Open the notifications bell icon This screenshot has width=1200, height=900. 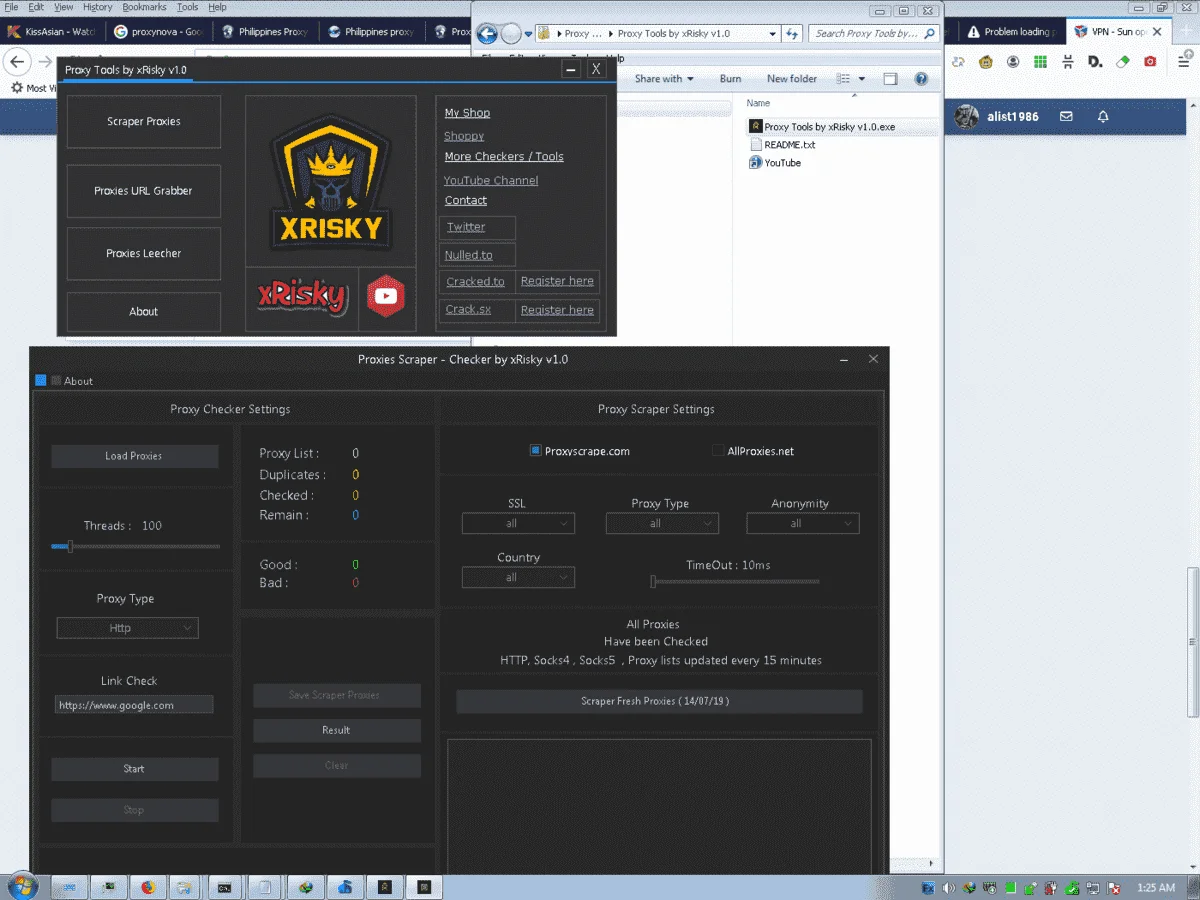1103,117
